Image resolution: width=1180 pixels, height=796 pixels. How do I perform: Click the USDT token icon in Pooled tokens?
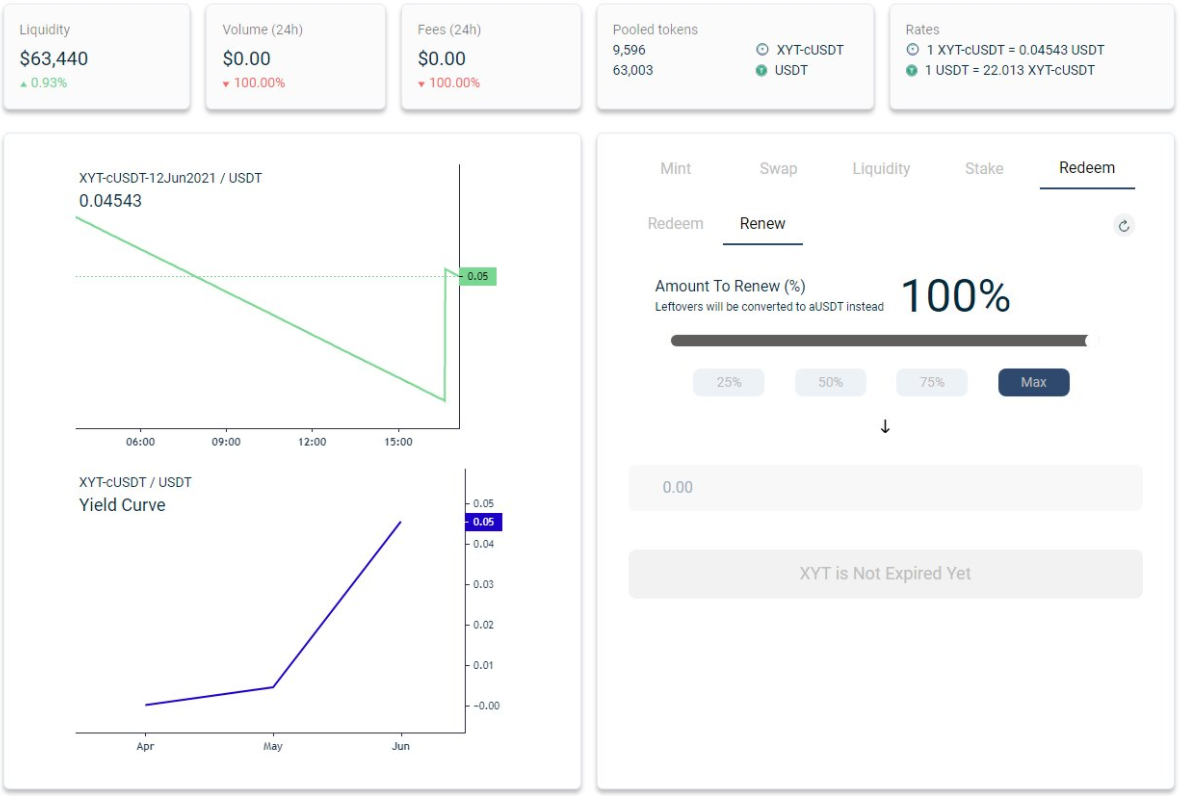tap(762, 71)
